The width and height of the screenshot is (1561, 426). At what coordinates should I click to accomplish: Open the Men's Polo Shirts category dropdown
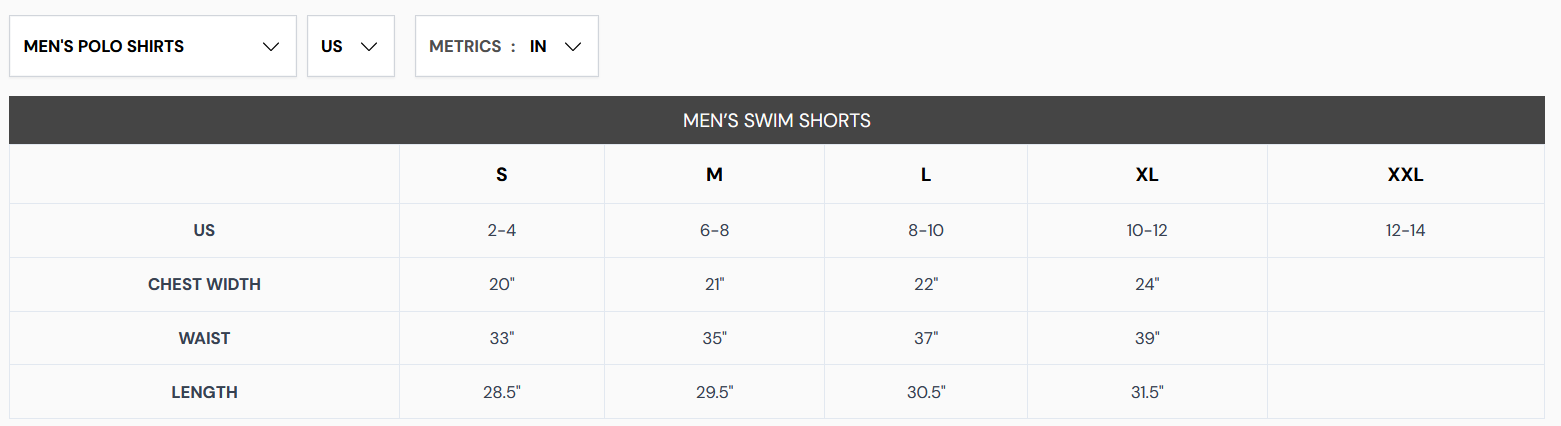pos(153,46)
